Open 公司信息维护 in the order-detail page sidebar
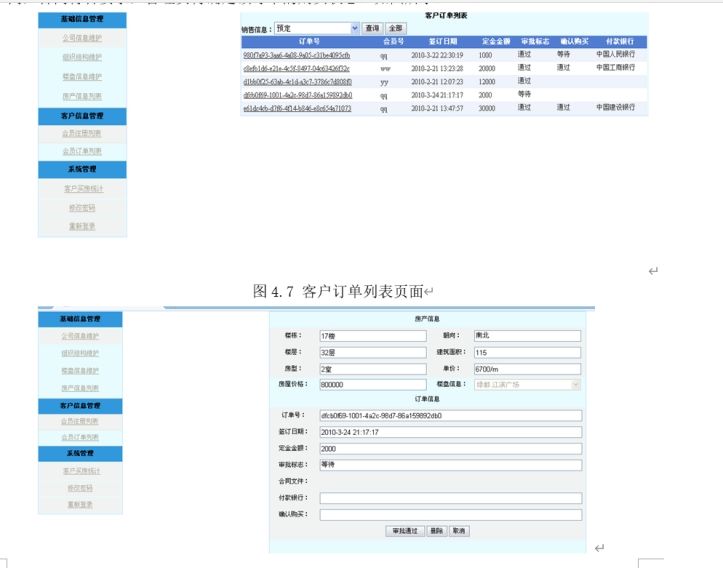723x568 pixels. [x=80, y=336]
